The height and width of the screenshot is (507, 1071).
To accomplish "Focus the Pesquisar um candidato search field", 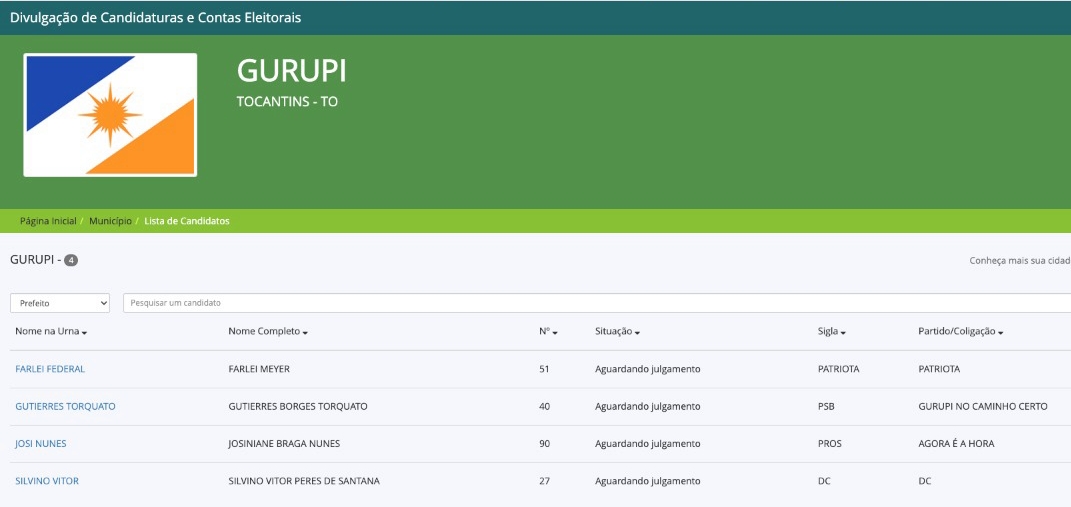I will (x=595, y=303).
